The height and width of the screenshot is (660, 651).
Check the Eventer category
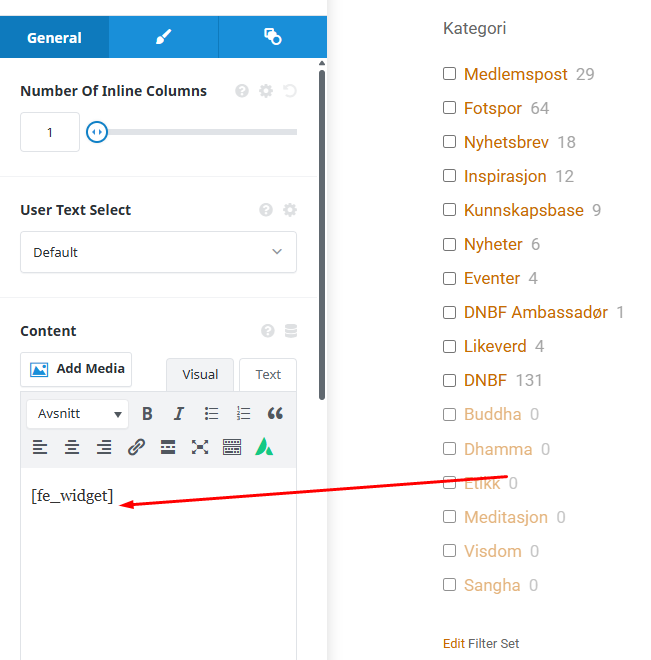(449, 278)
